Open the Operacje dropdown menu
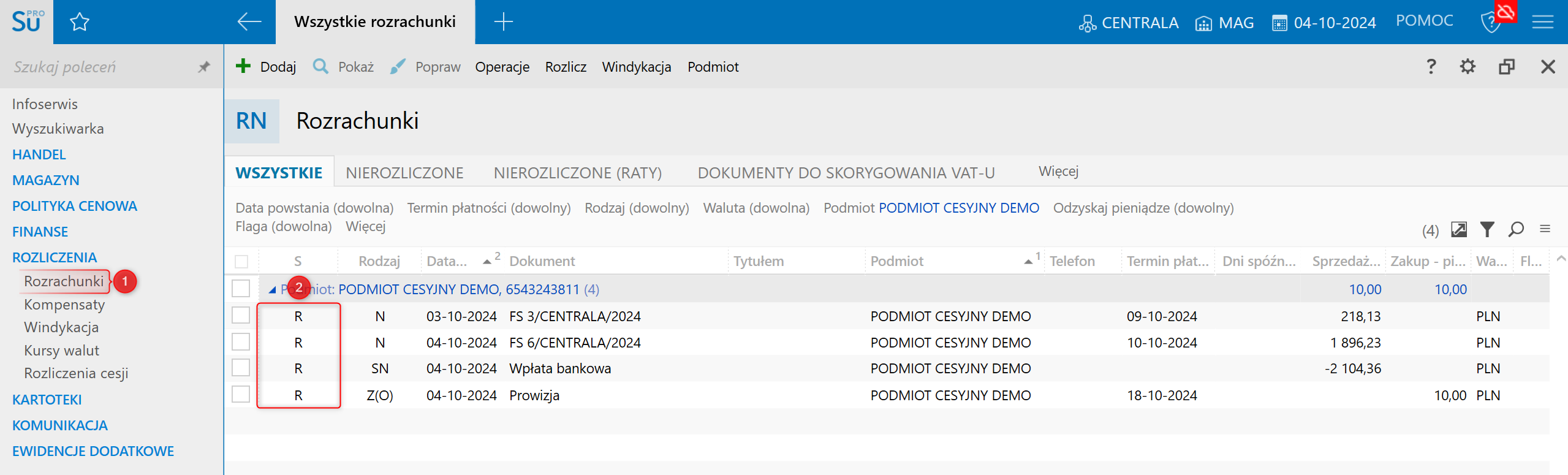 click(x=502, y=67)
